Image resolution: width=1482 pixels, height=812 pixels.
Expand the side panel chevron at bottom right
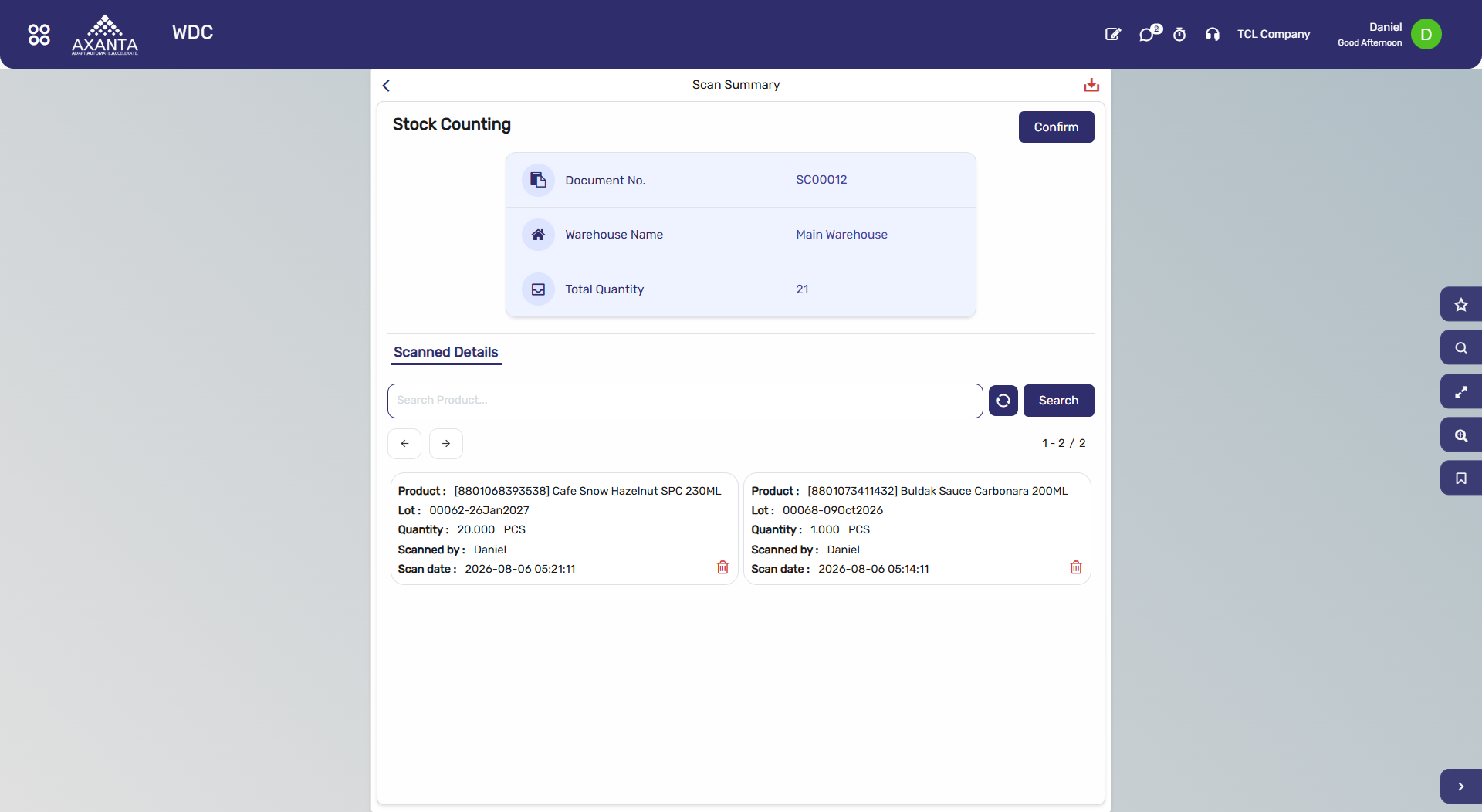pyautogui.click(x=1460, y=787)
